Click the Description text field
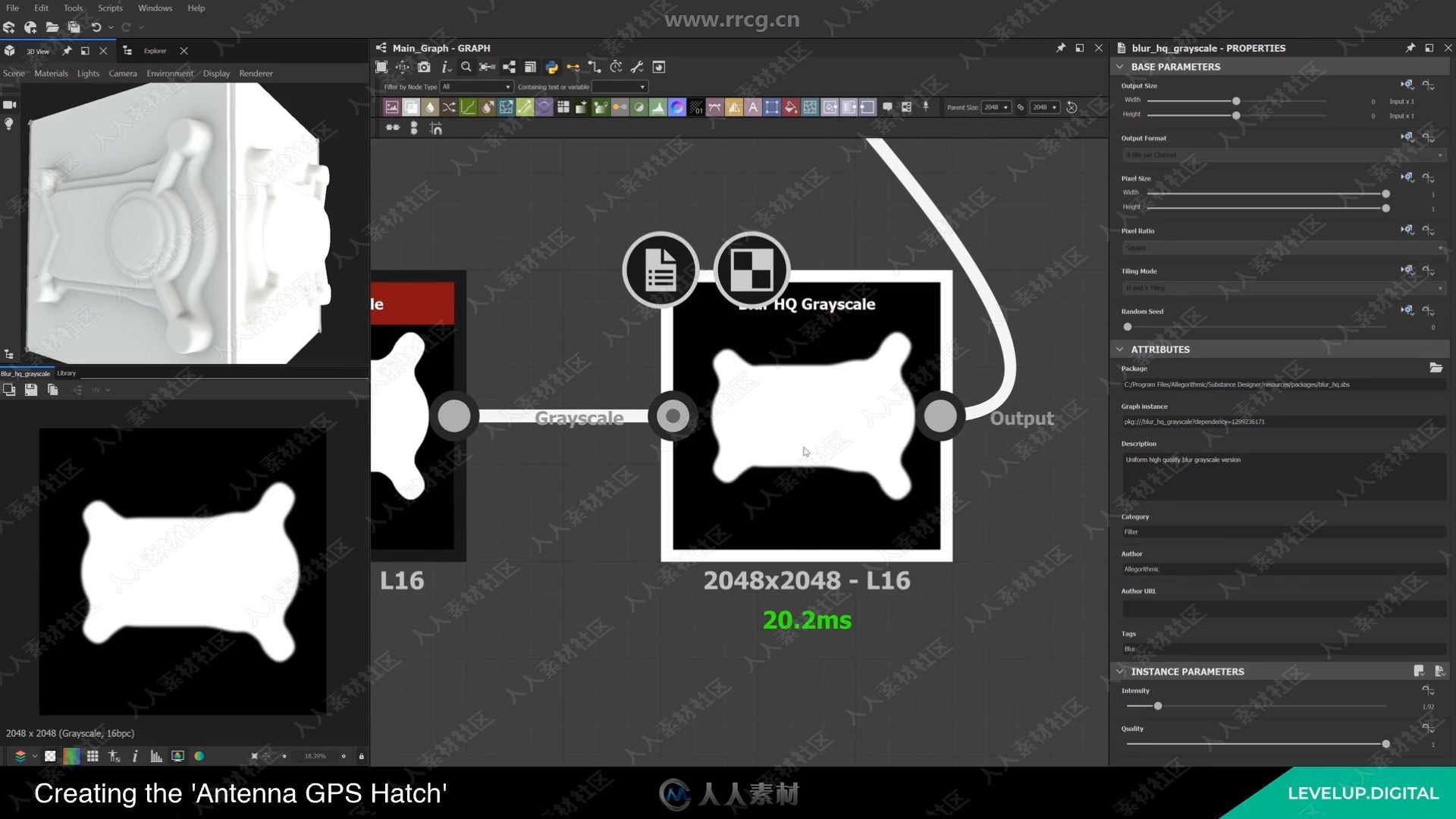Viewport: 1456px width, 819px height. pyautogui.click(x=1284, y=476)
